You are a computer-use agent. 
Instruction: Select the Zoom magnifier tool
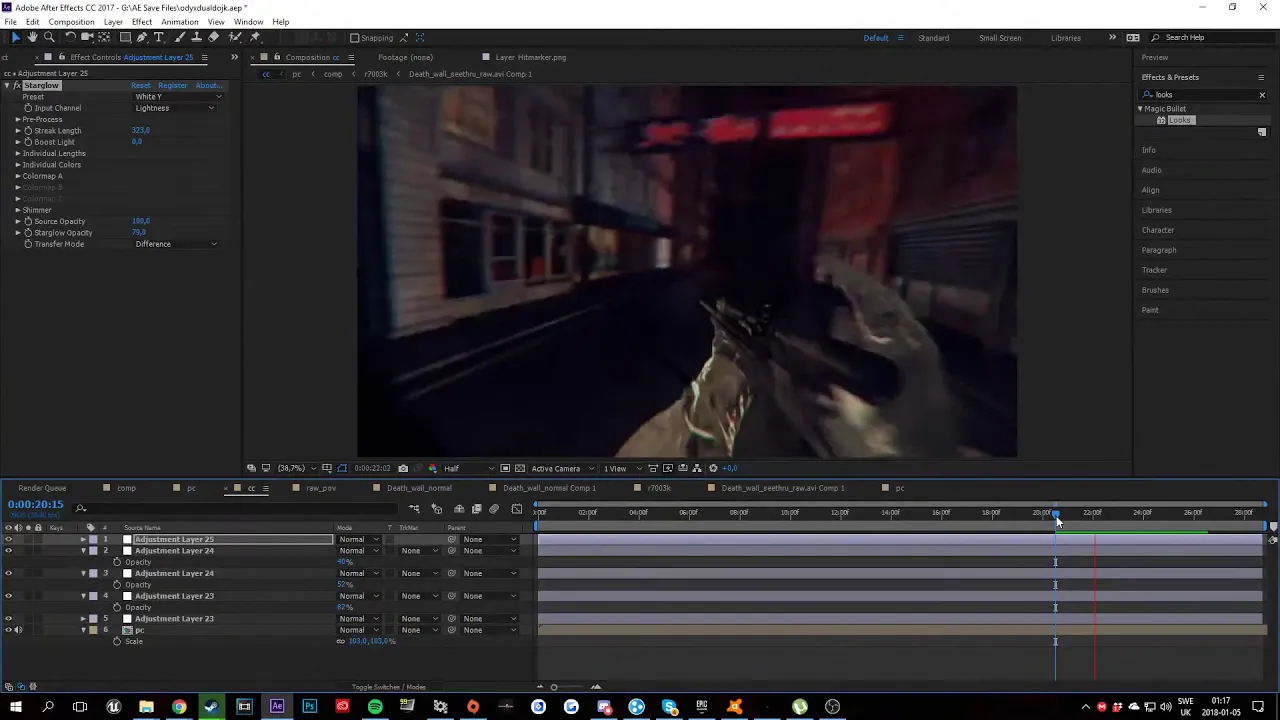(49, 37)
